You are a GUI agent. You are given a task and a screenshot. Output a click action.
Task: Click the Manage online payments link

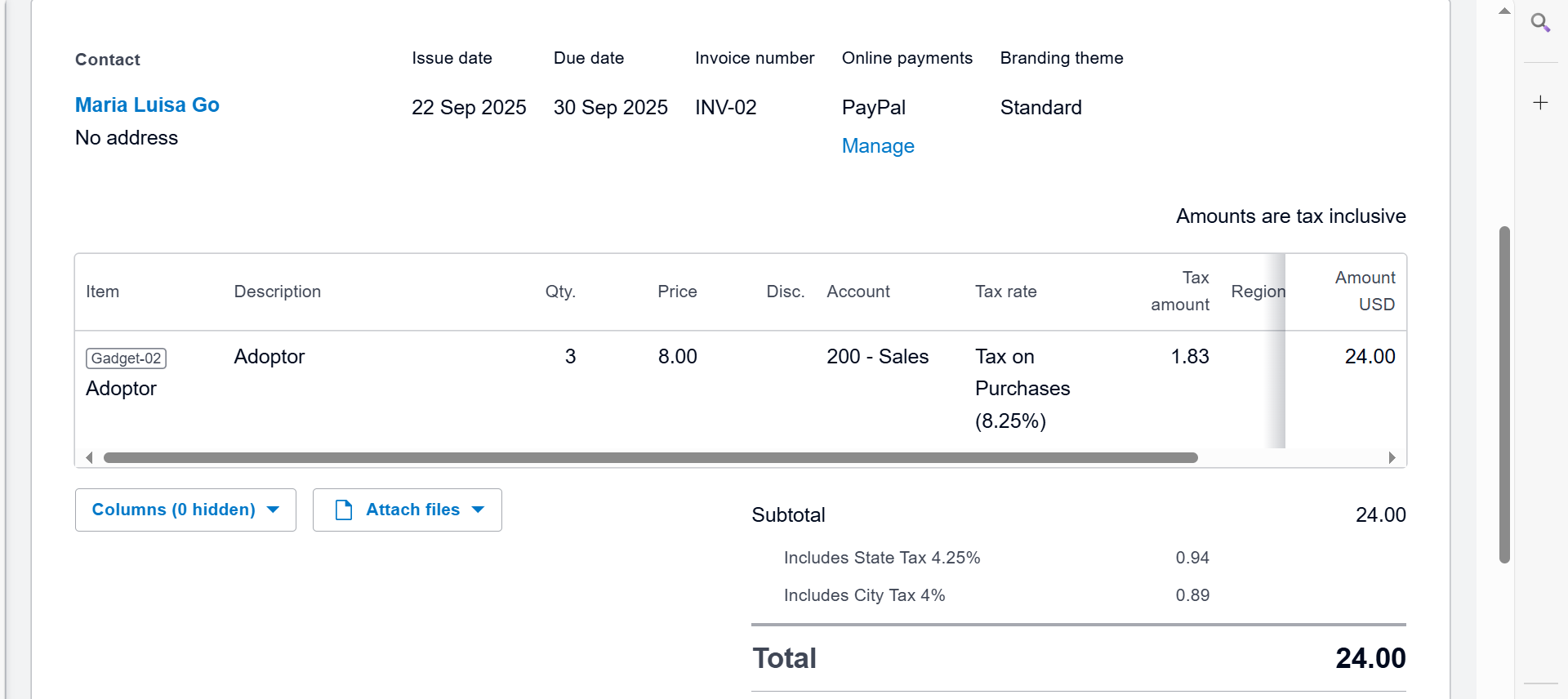click(x=878, y=146)
